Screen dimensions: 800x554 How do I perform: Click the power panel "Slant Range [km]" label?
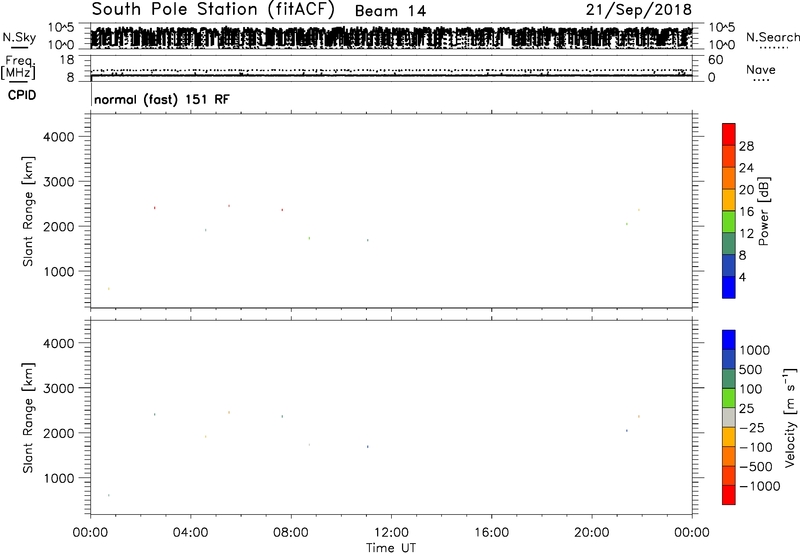(28, 211)
